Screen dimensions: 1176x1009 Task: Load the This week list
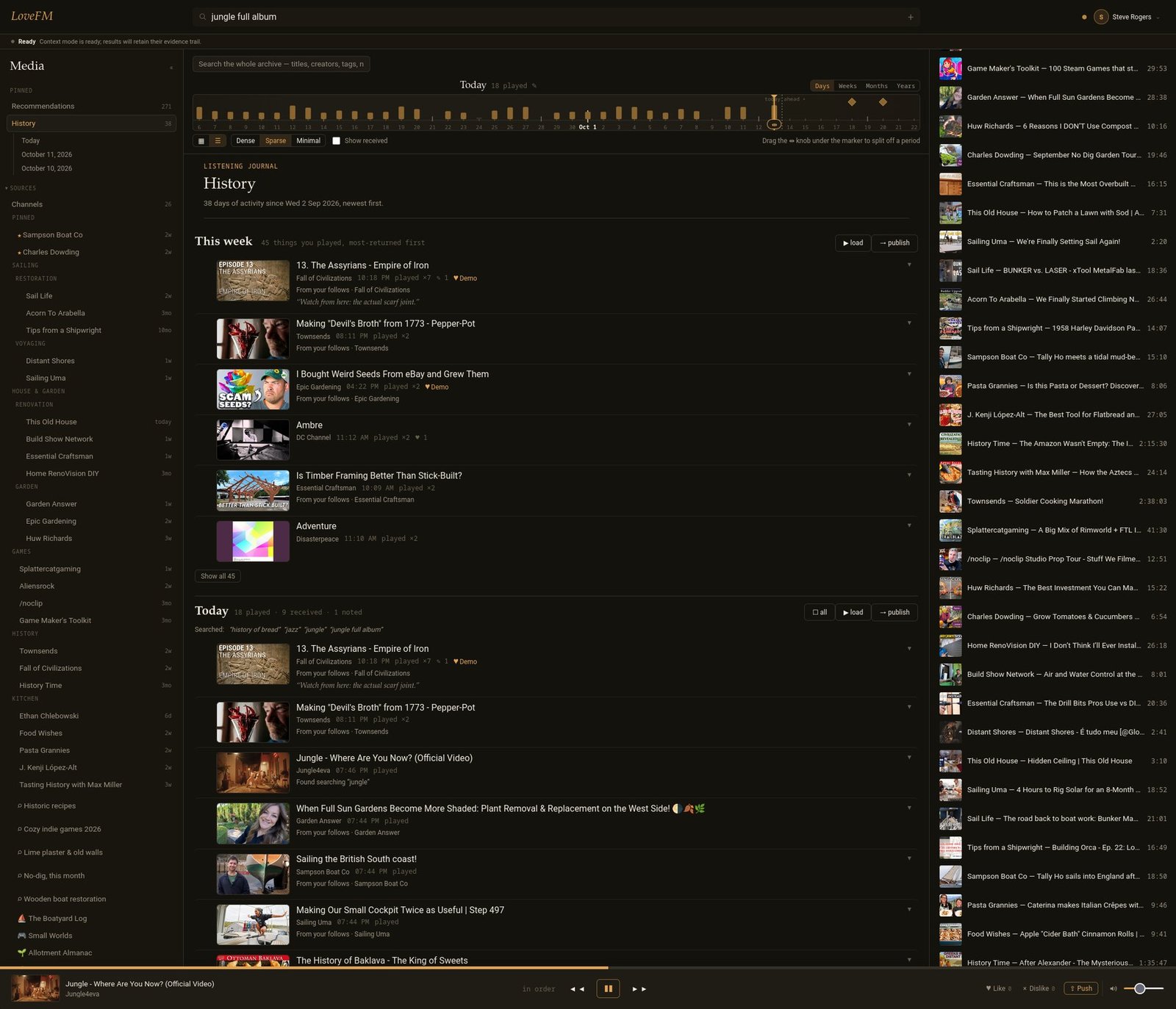pos(853,243)
